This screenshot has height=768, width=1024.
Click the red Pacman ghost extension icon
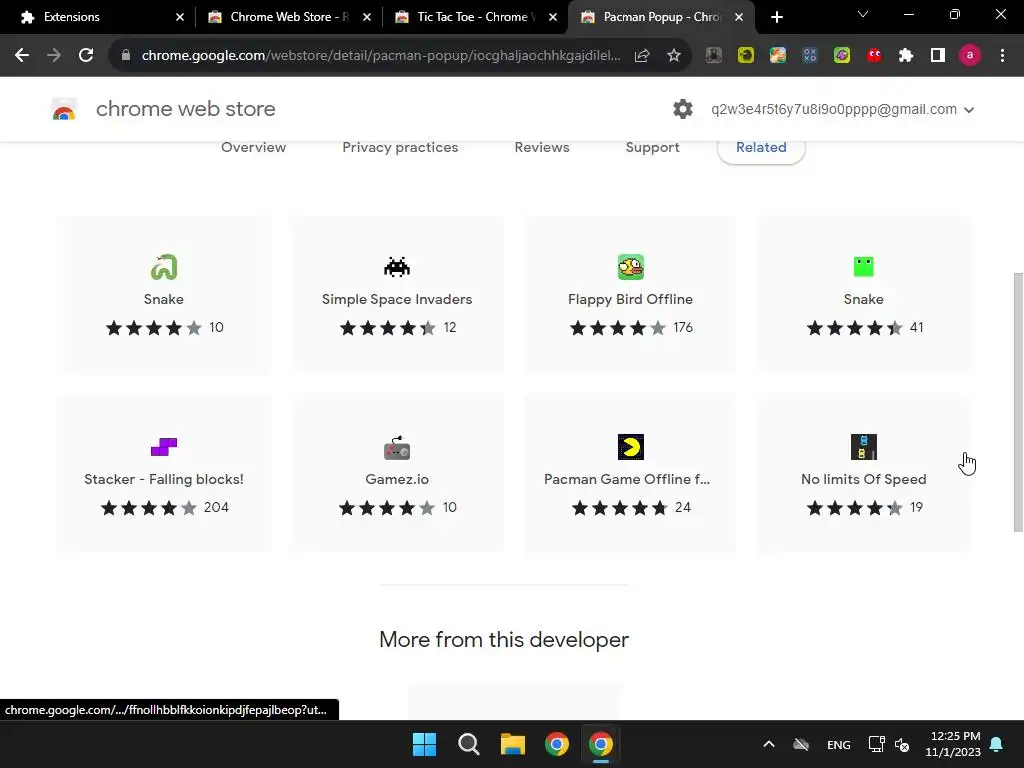[x=874, y=56]
